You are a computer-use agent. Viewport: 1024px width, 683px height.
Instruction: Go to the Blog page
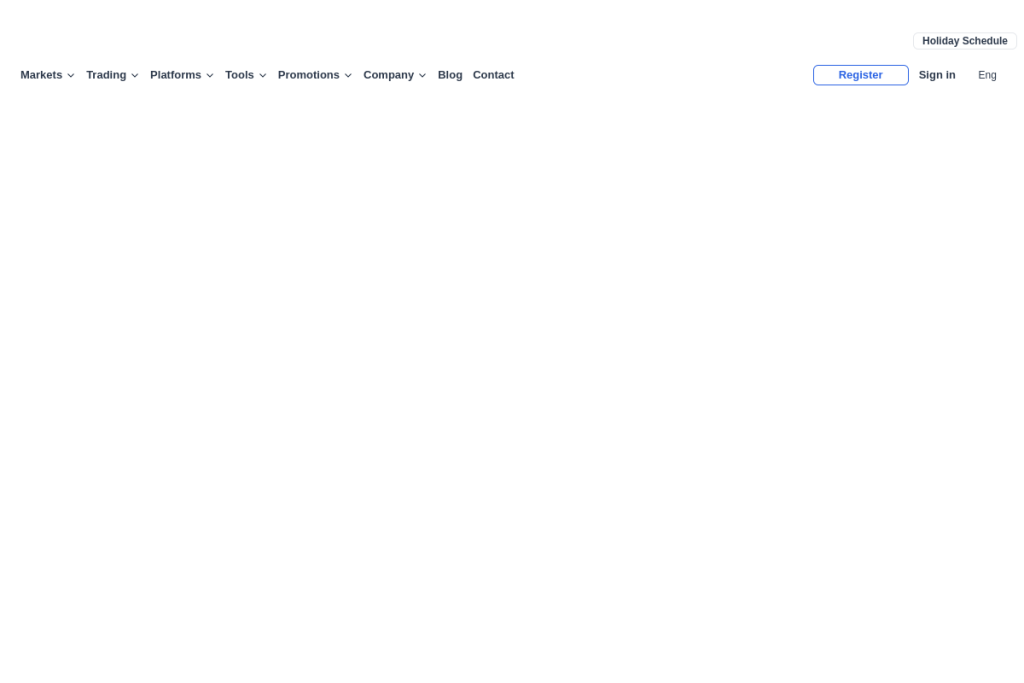pos(450,75)
